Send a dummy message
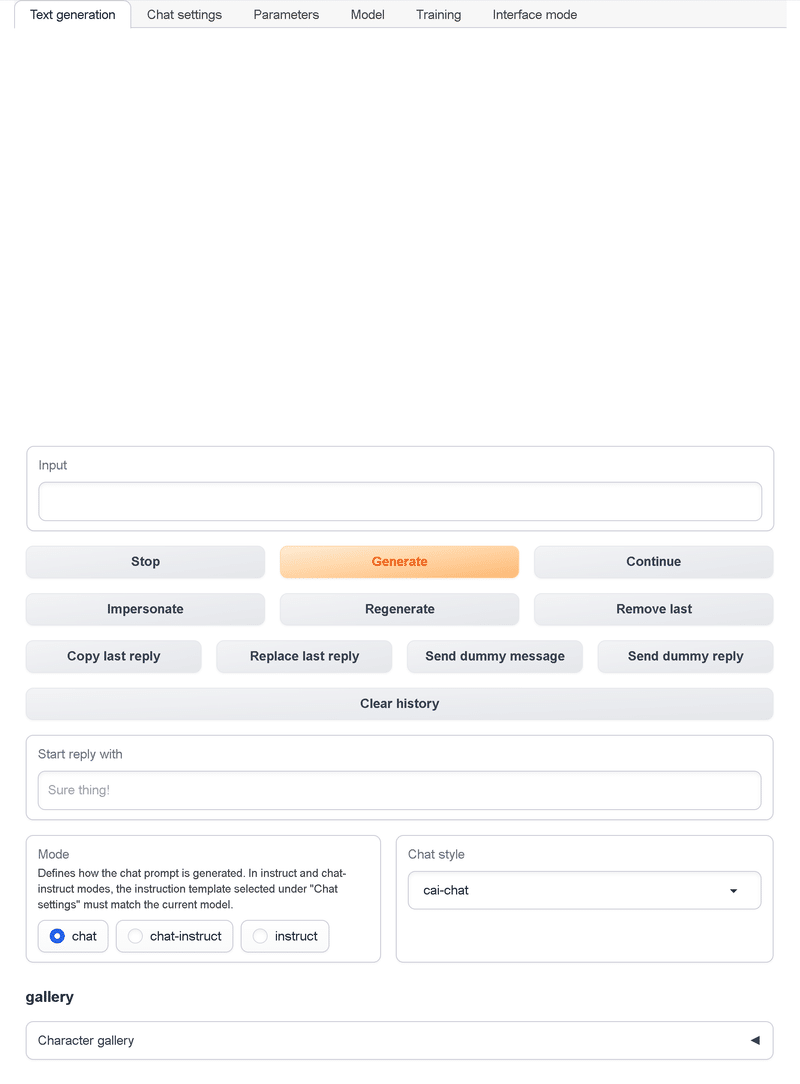This screenshot has height=1084, width=800. [x=494, y=656]
